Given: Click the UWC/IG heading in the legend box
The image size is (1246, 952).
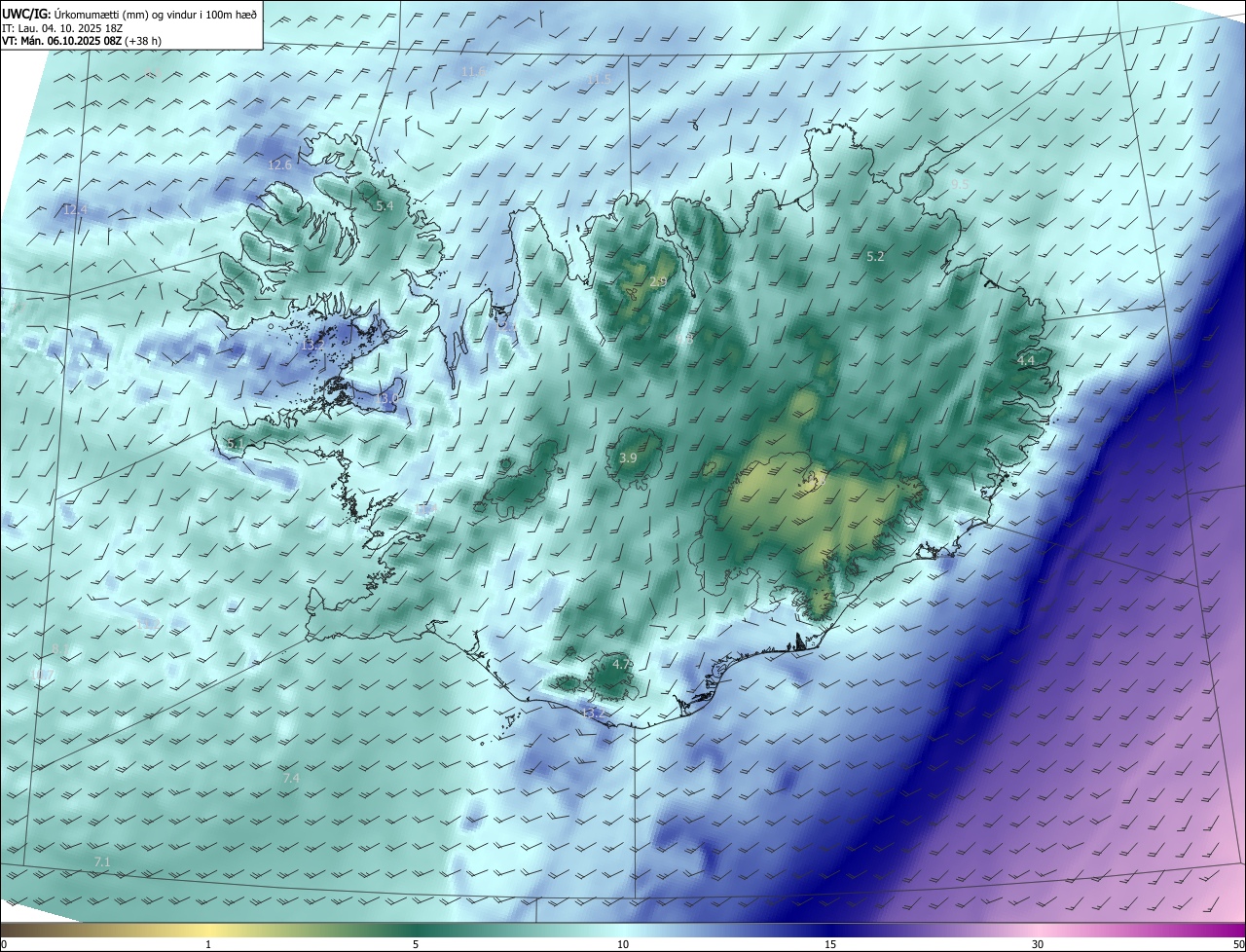Looking at the screenshot, I should click(25, 14).
